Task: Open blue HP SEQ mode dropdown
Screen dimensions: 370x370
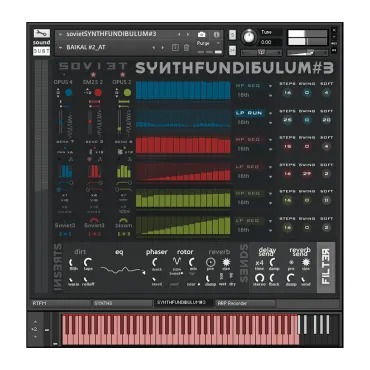Action: point(270,86)
